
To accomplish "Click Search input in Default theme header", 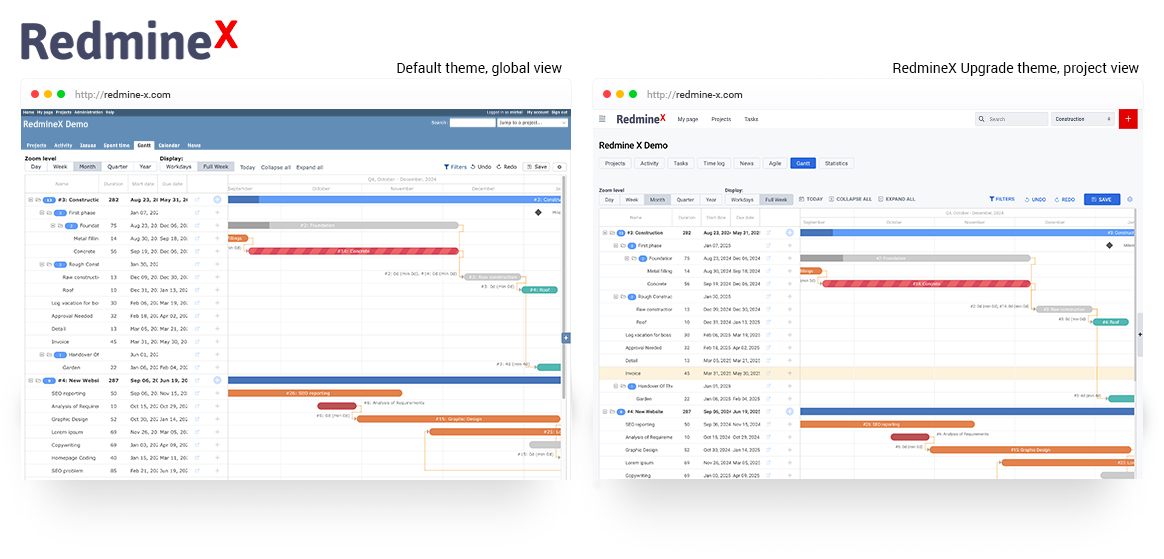I will (x=471, y=122).
